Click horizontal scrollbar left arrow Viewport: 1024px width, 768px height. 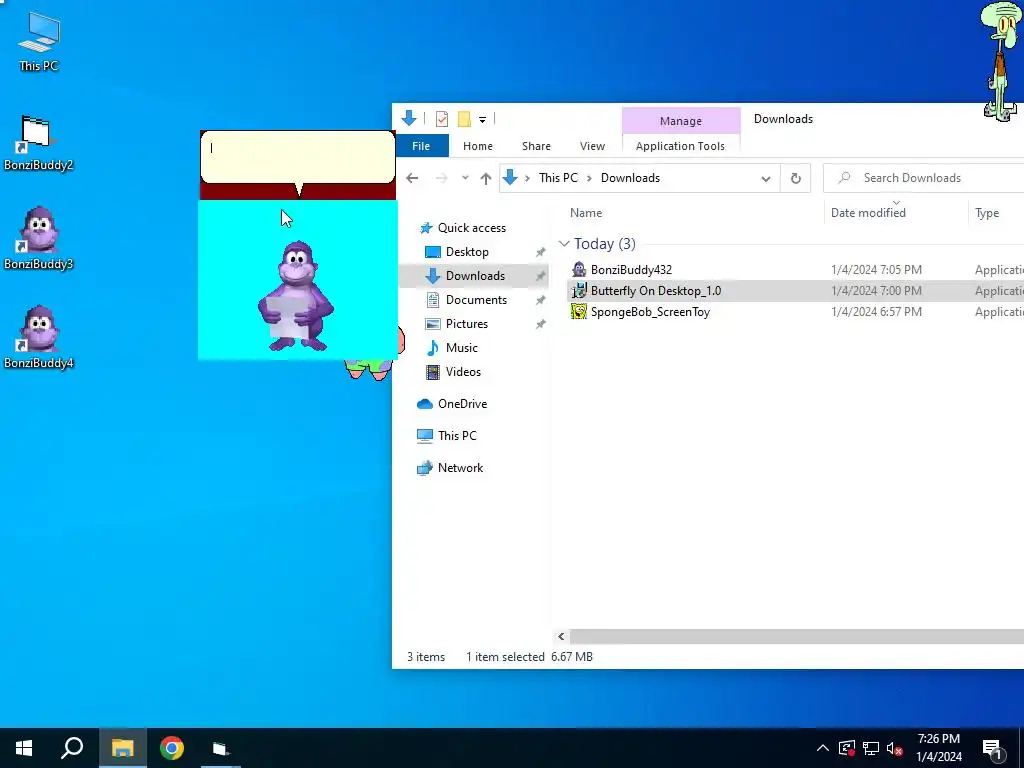pos(561,637)
